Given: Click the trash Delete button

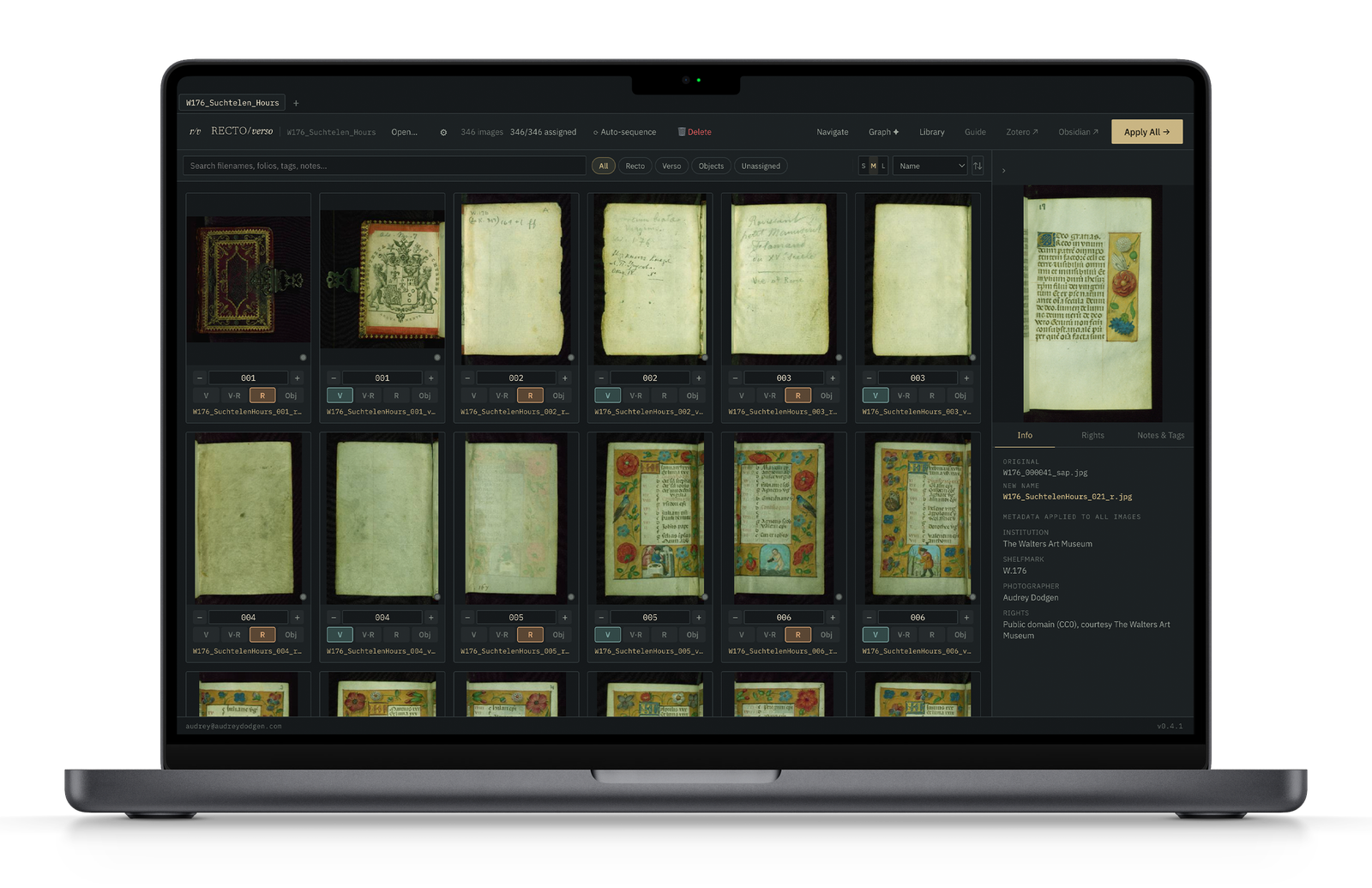Looking at the screenshot, I should 695,132.
